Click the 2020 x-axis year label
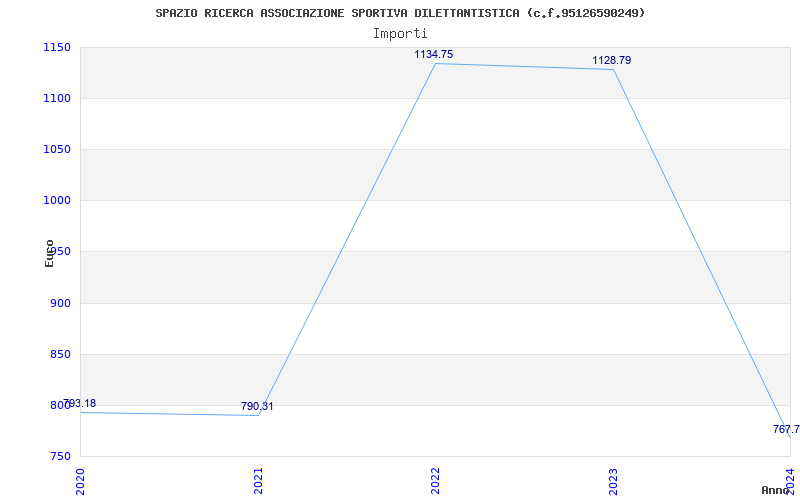800x500 pixels. coord(80,481)
